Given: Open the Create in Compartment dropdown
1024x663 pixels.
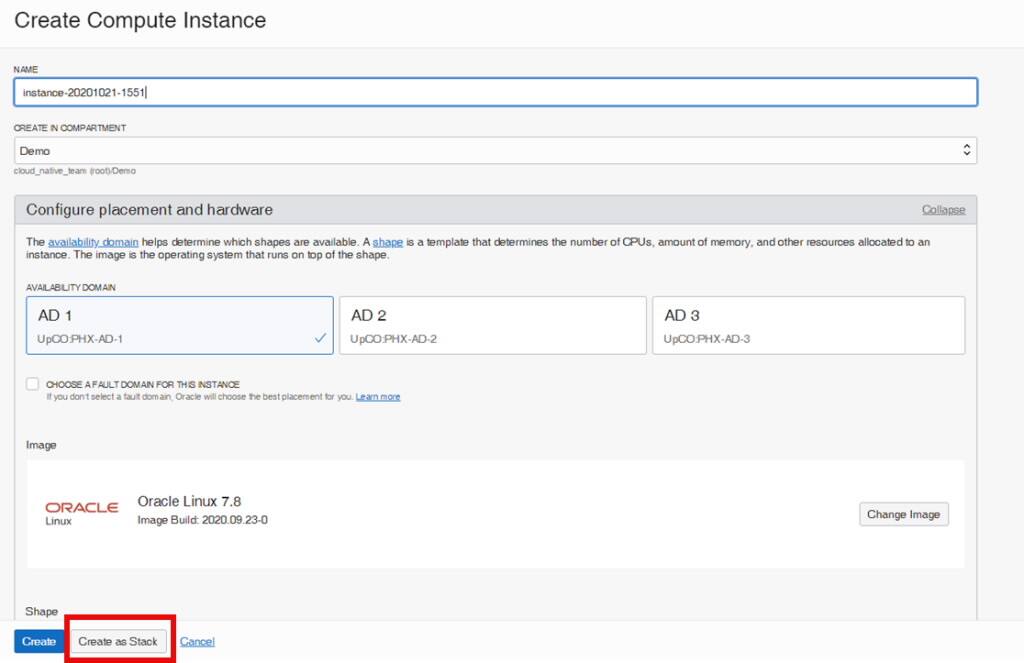Looking at the screenshot, I should pyautogui.click(x=495, y=149).
